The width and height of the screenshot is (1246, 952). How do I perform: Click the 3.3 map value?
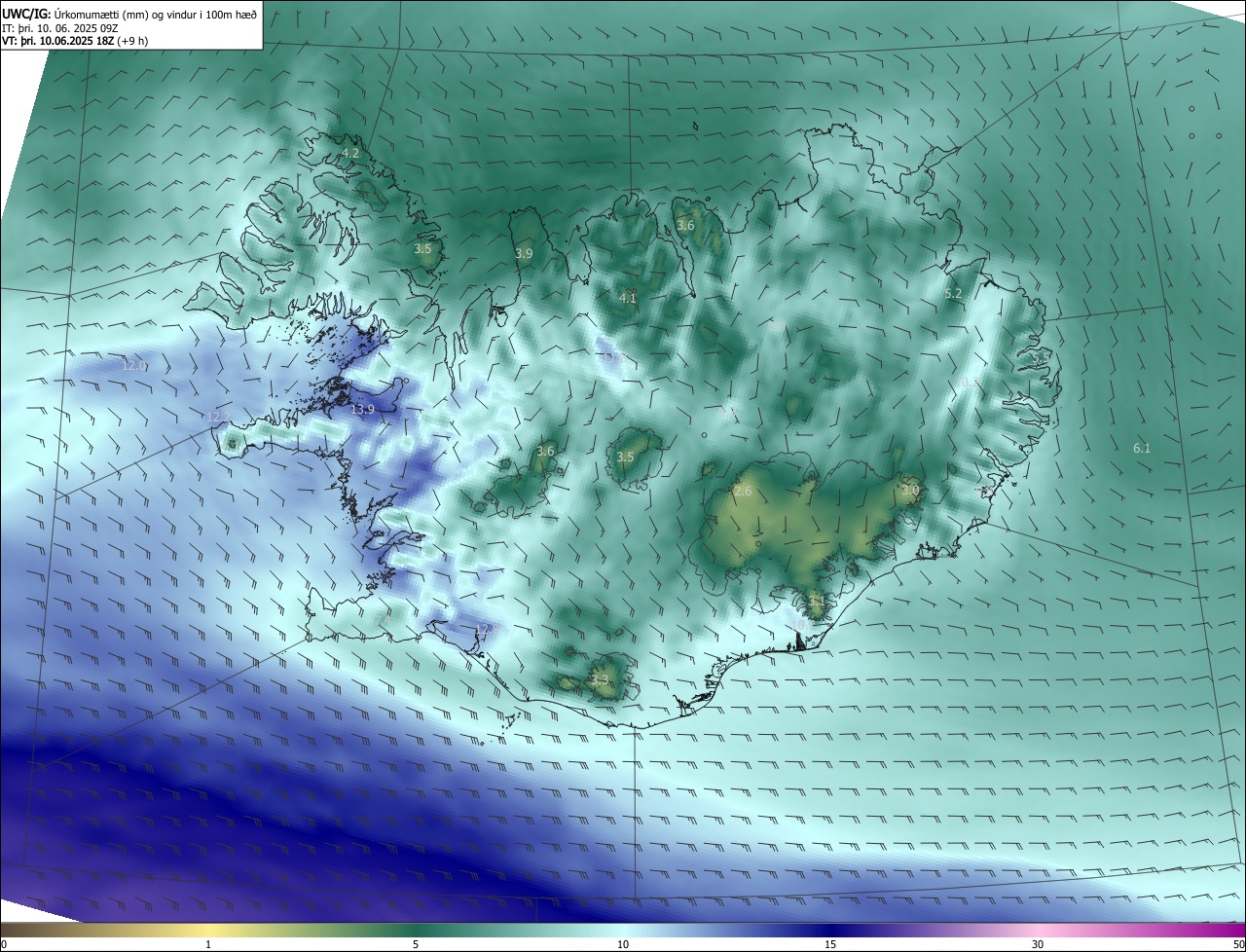(x=600, y=680)
